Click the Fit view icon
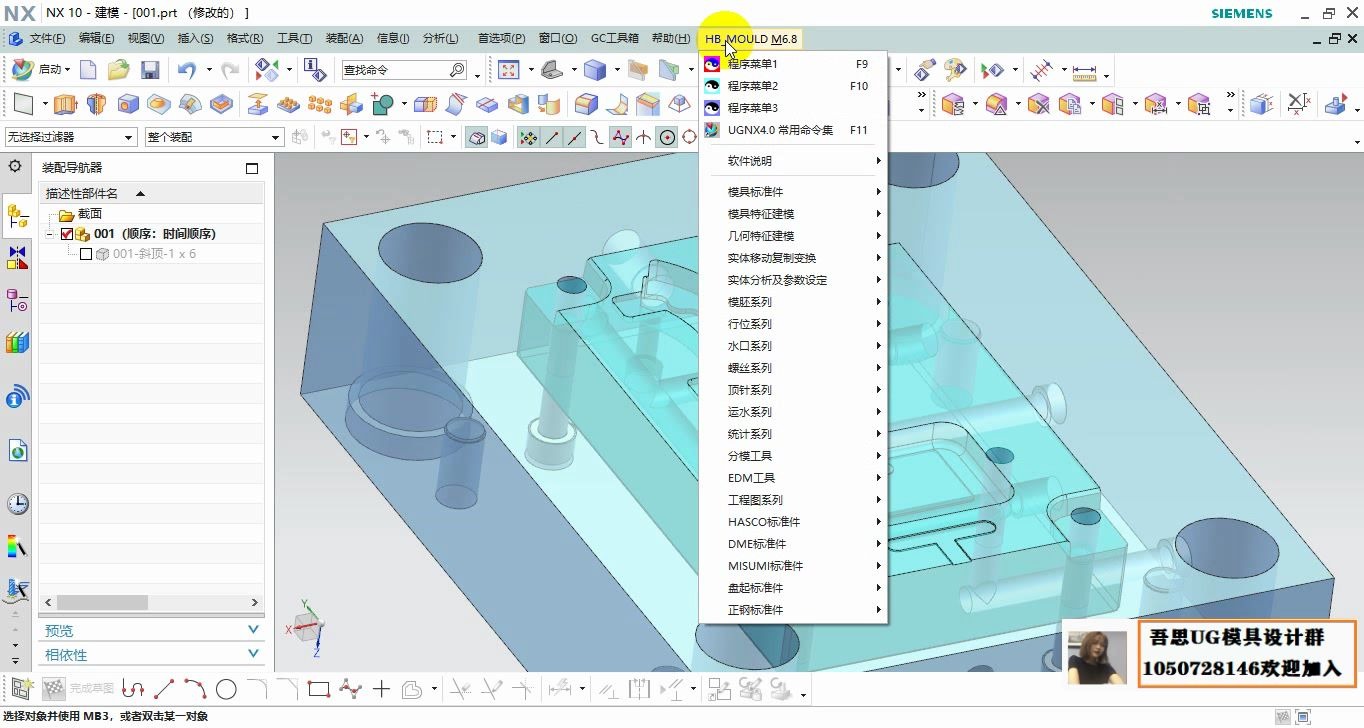Viewport: 1364px width, 728px height. click(509, 70)
